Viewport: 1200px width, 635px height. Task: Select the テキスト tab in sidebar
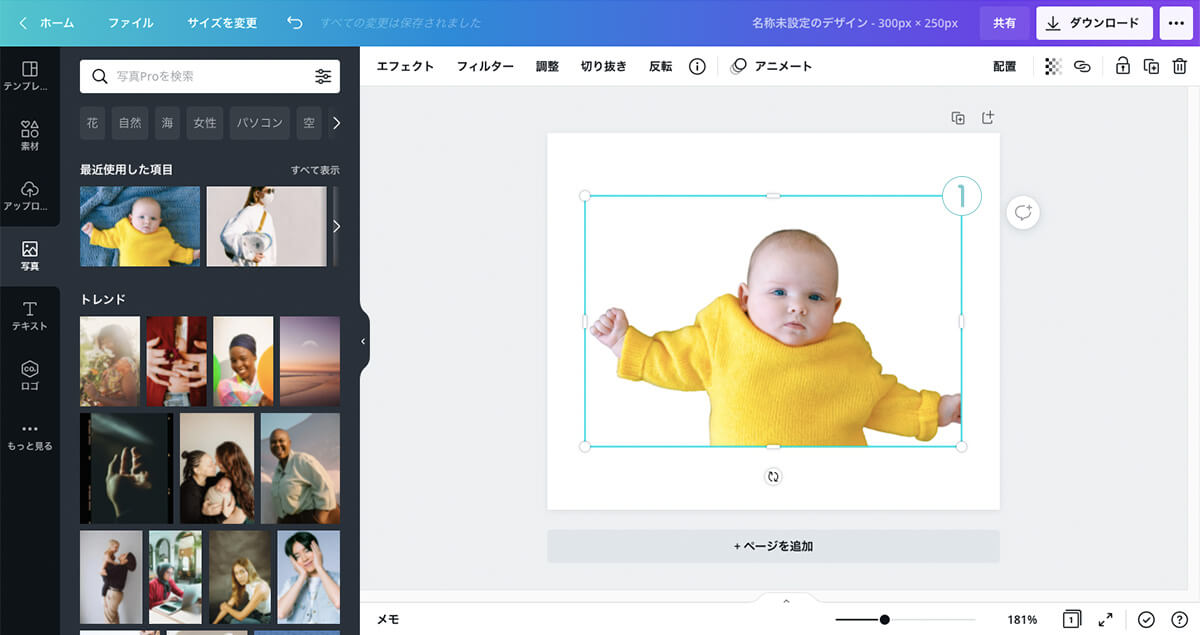(30, 315)
